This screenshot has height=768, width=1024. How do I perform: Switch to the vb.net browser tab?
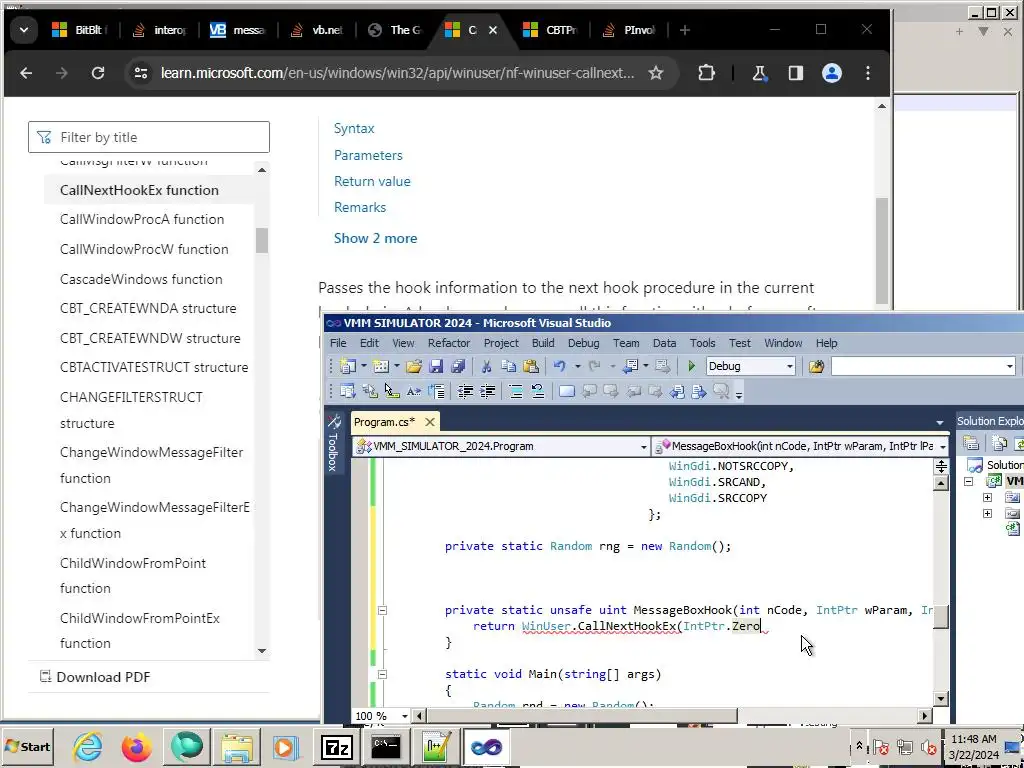(317, 30)
